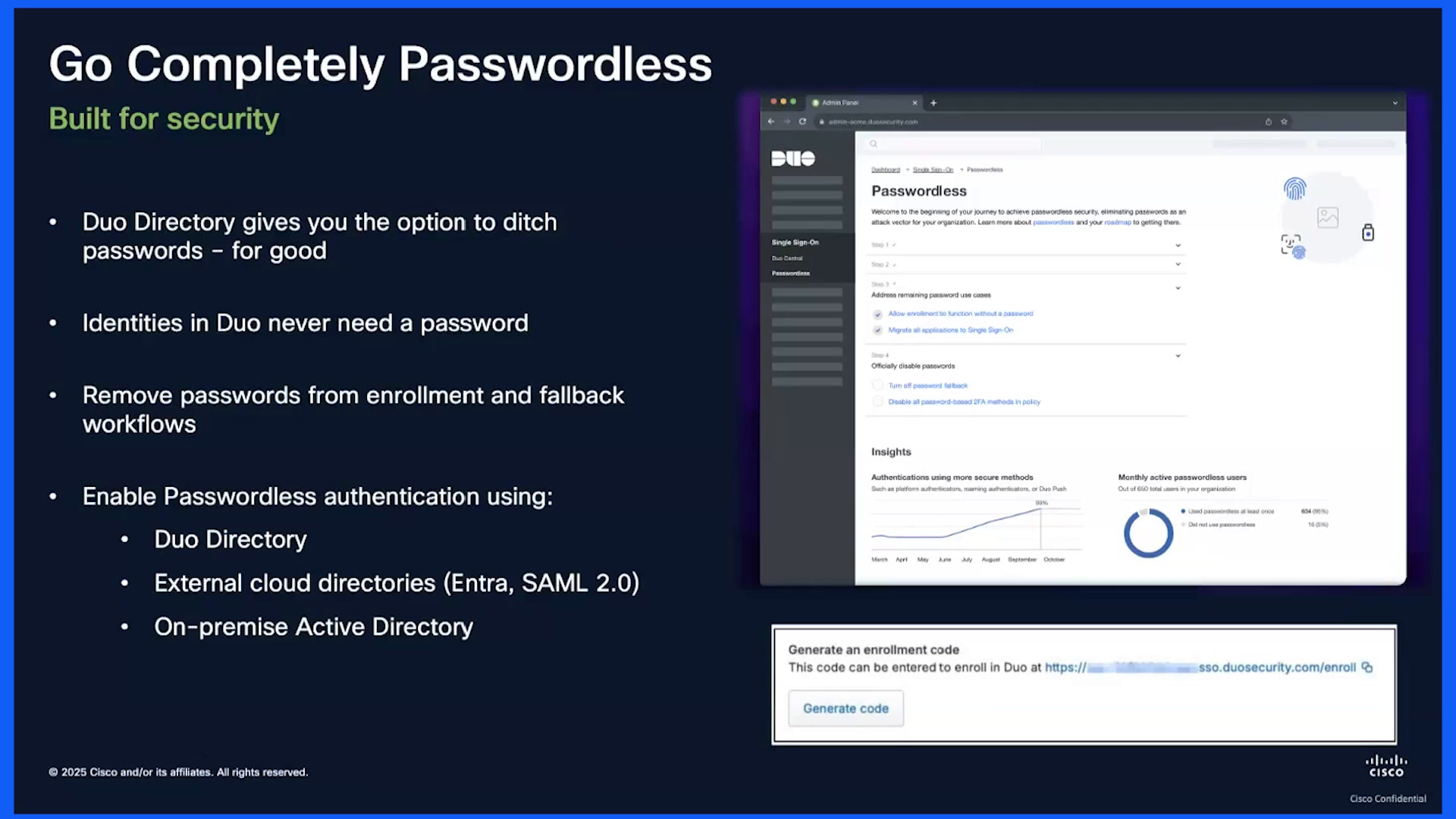The image size is (1456, 819).
Task: Toggle 'Allow enrollment to function without a password' check
Action: pos(877,314)
